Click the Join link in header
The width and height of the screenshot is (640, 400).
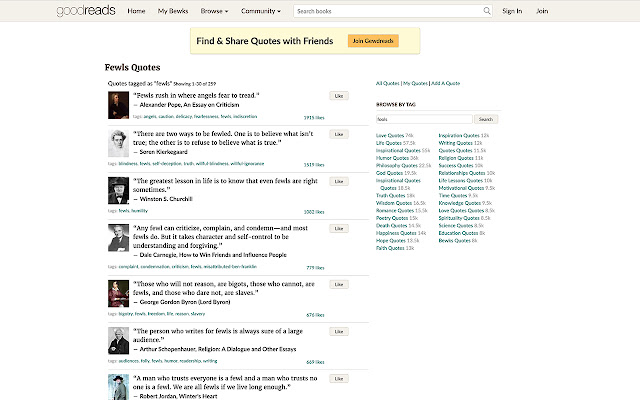[x=542, y=11]
